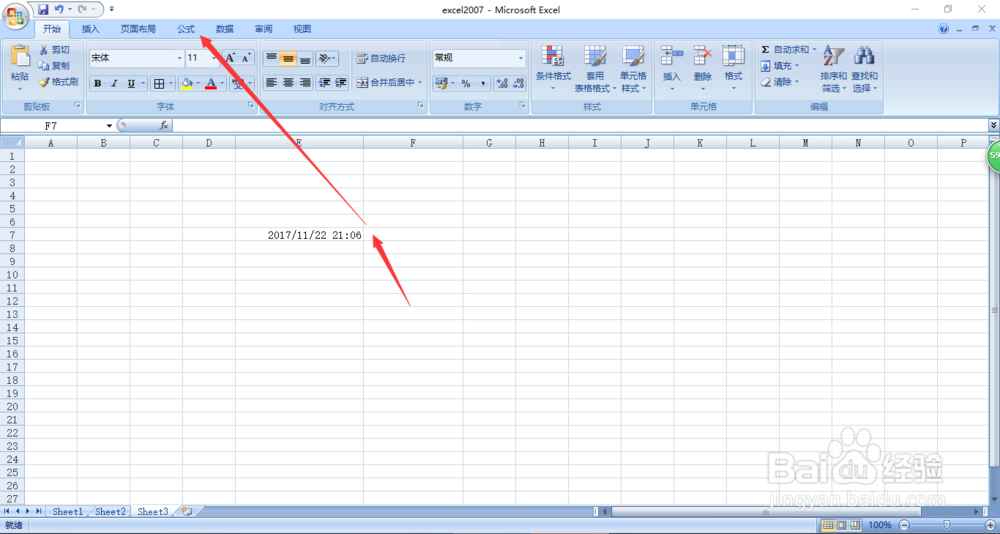Apply red font color
The height and width of the screenshot is (534, 1000).
210,84
